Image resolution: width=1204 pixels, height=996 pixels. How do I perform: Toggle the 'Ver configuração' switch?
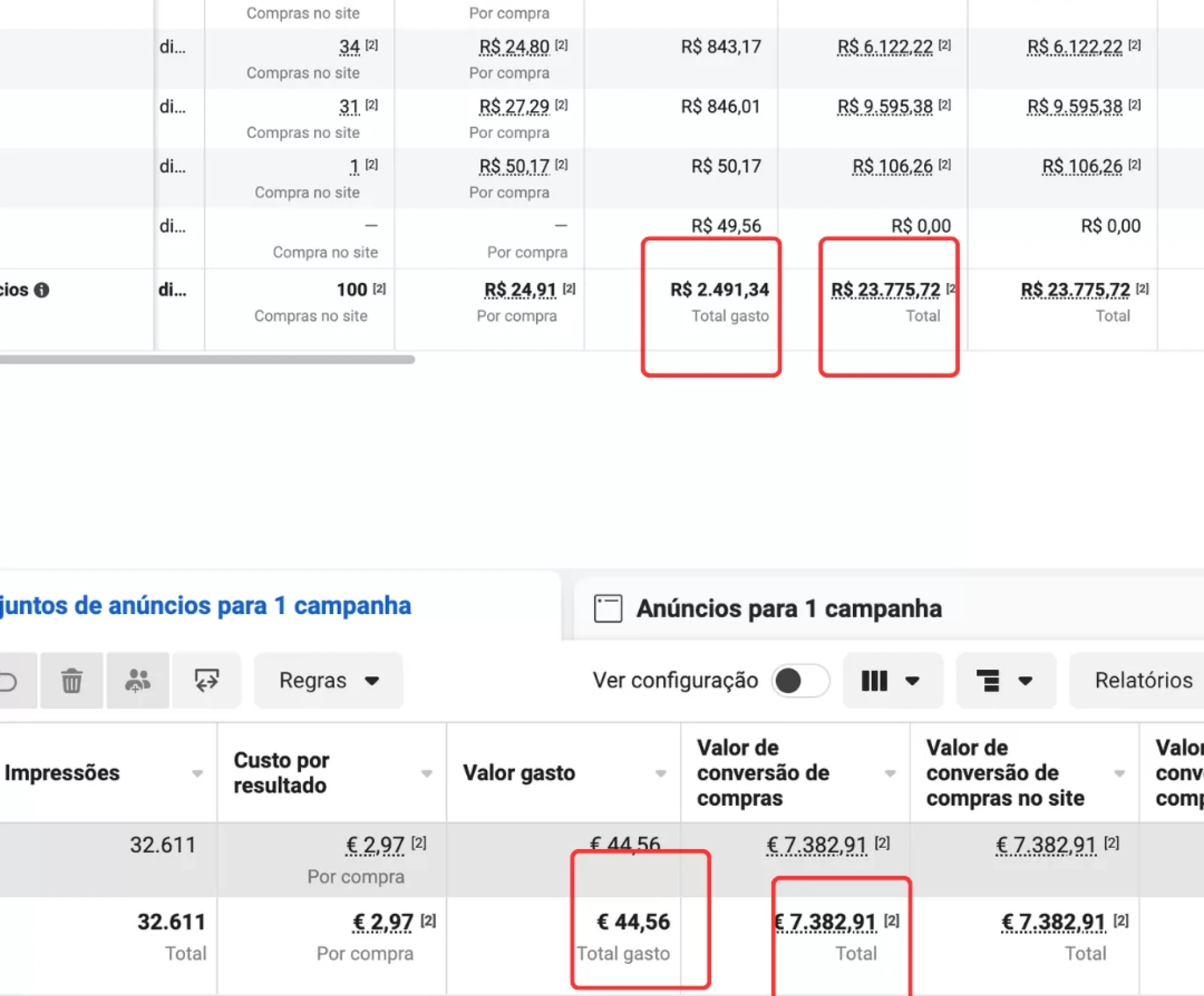(x=800, y=681)
